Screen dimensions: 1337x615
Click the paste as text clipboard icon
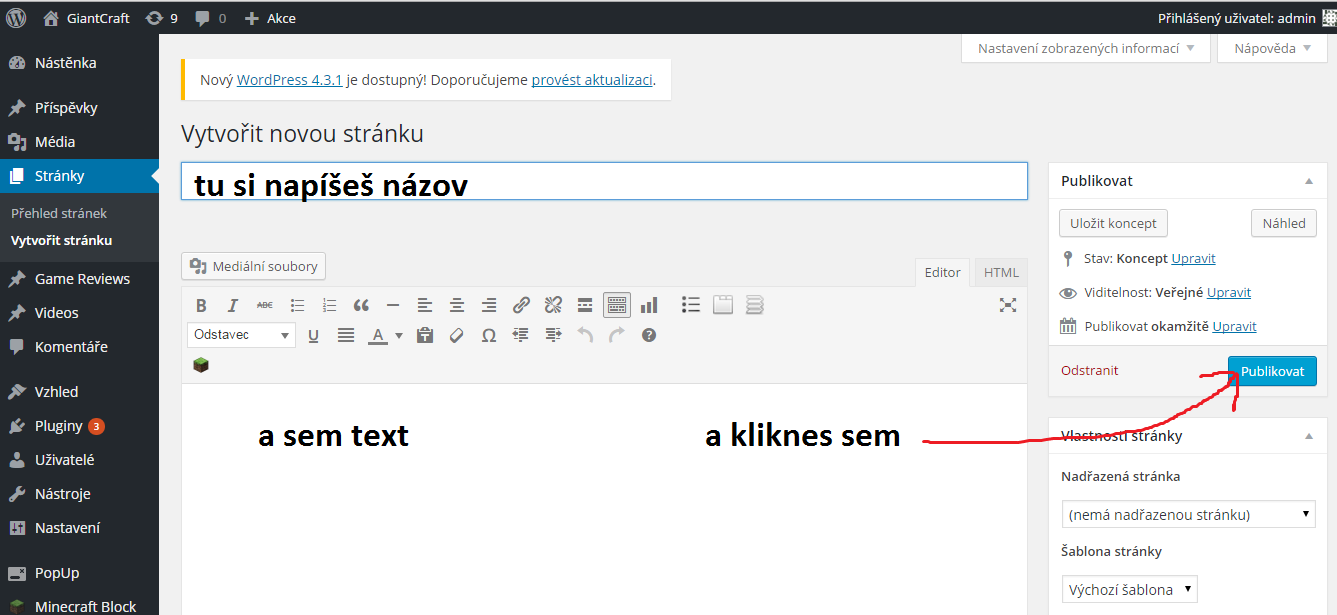[x=425, y=335]
